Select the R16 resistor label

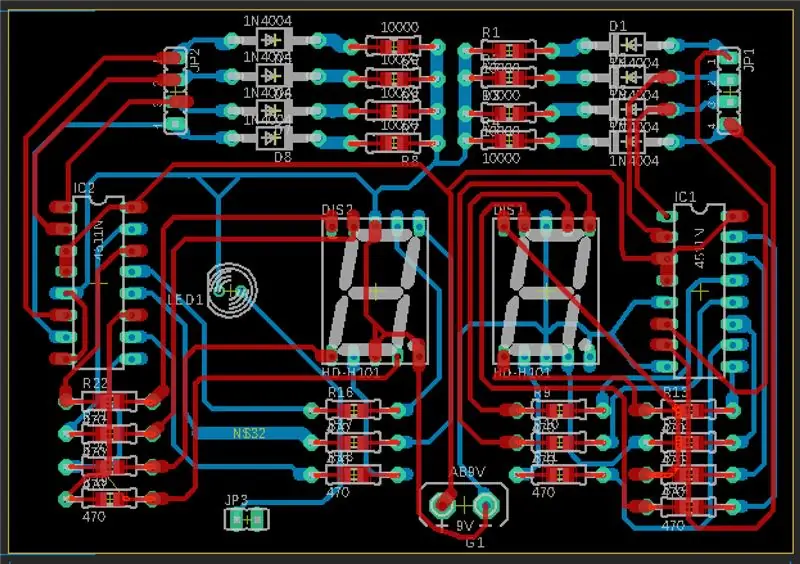point(340,392)
